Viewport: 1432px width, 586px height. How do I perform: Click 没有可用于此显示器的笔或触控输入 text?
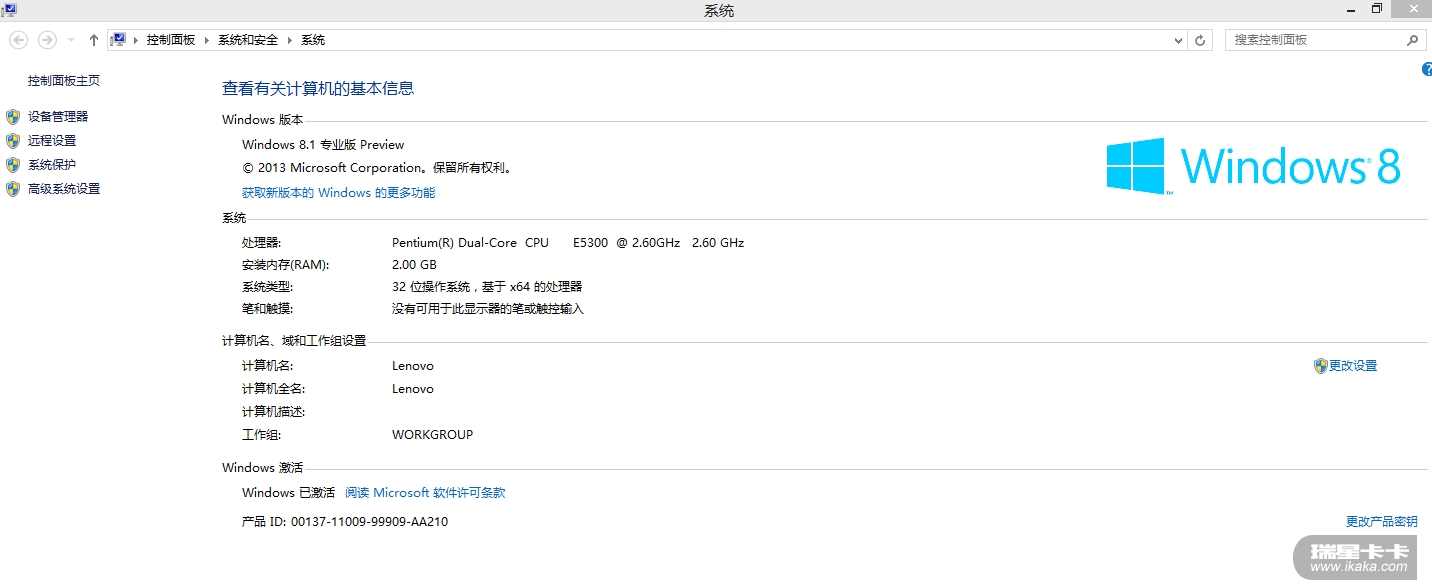click(488, 309)
